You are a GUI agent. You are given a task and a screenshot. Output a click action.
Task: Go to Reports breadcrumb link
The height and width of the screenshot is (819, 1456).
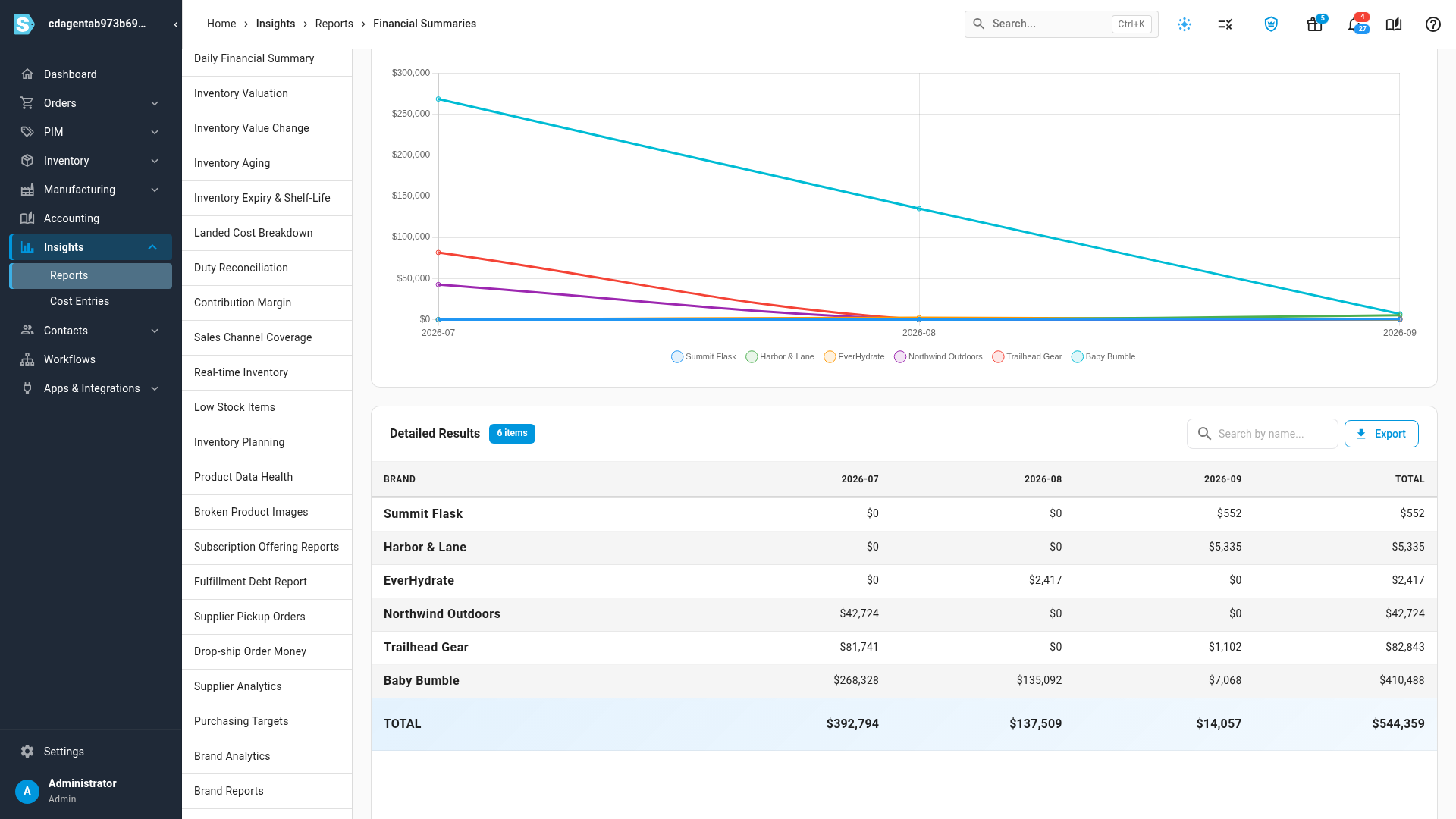[334, 24]
